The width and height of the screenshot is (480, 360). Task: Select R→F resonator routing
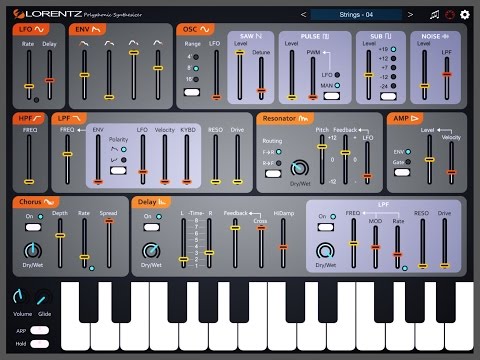click(279, 163)
